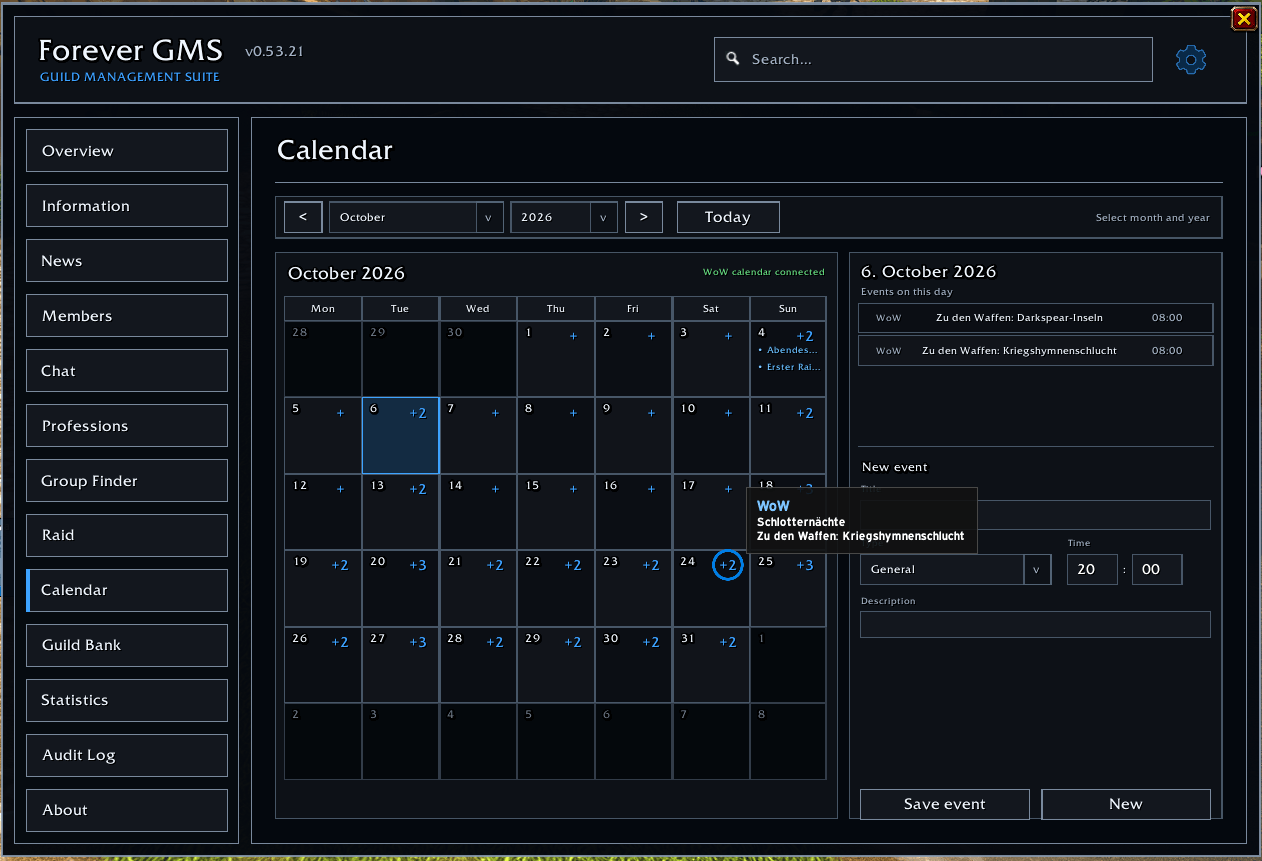Open the Members section
Screen dimensions: 1262x861
127,316
